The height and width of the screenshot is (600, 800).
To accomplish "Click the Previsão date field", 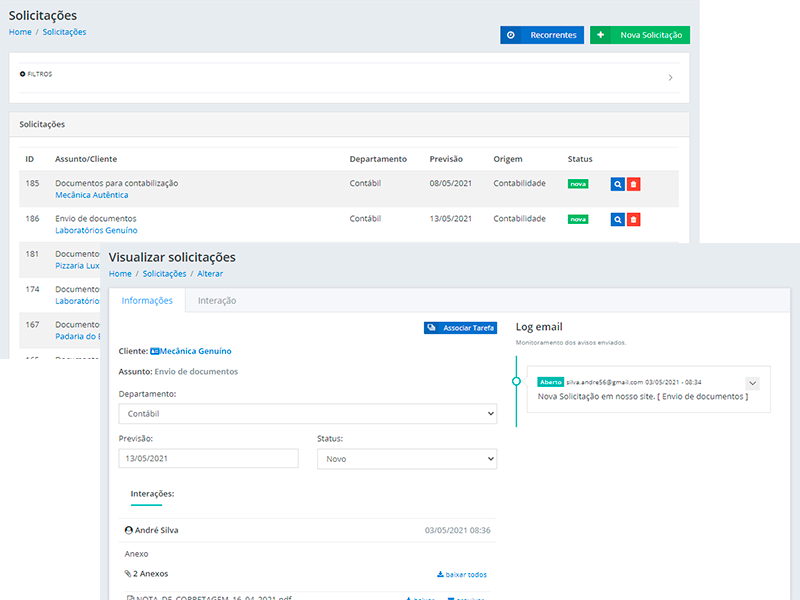I will (208, 458).
